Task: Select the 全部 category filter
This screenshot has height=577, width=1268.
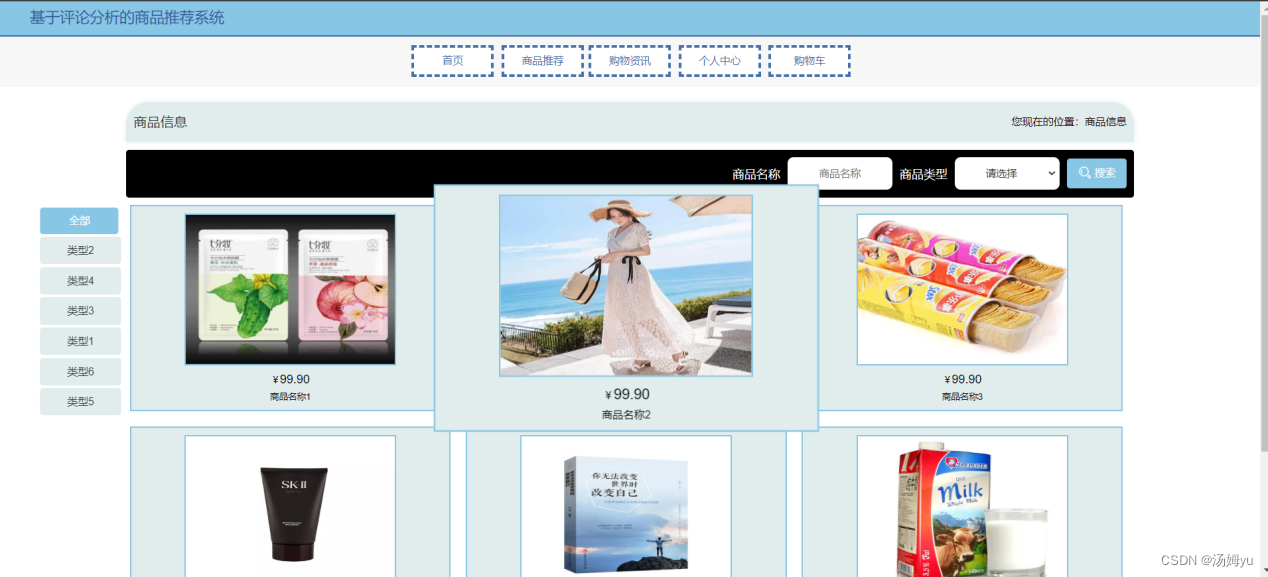Action: pyautogui.click(x=79, y=221)
